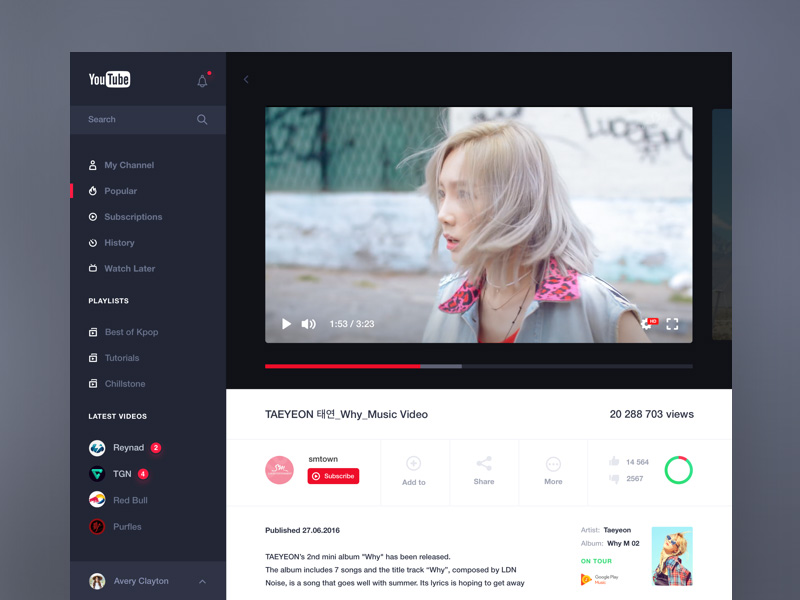Click the search magnifier icon
This screenshot has height=600, width=800.
point(202,119)
